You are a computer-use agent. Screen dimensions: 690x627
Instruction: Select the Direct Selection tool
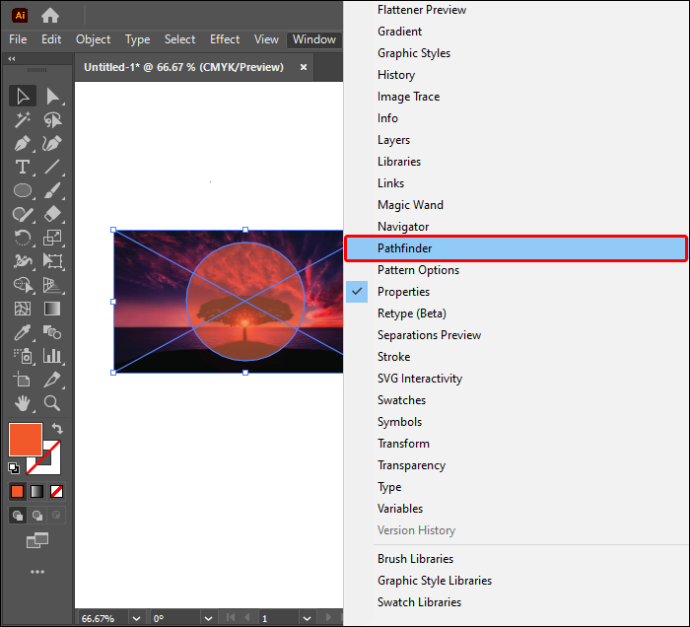[52, 96]
